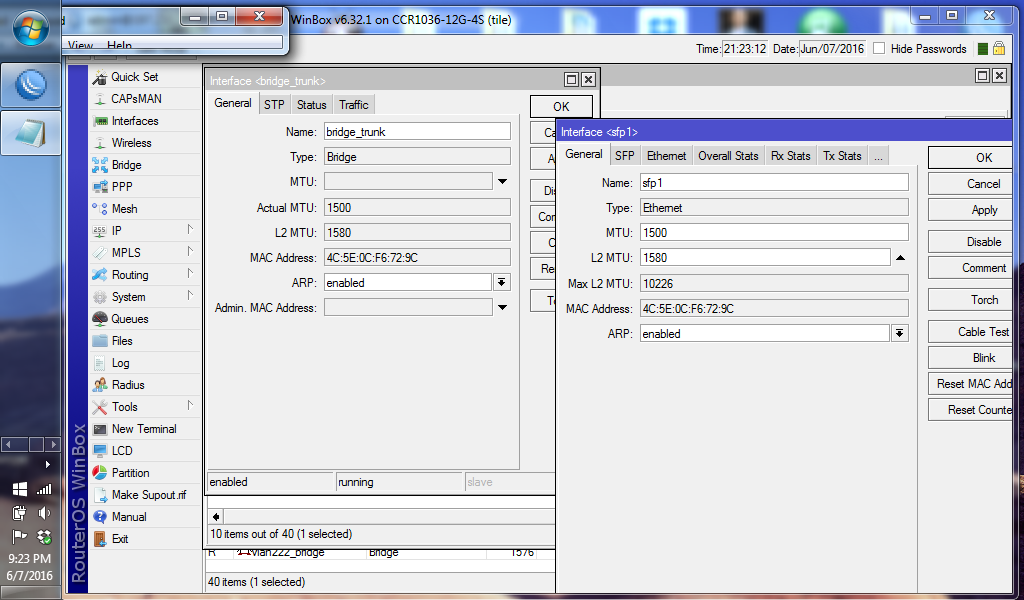Show more tabs via ellipsis in sfp1
Image resolution: width=1024 pixels, height=600 pixels.
(878, 156)
